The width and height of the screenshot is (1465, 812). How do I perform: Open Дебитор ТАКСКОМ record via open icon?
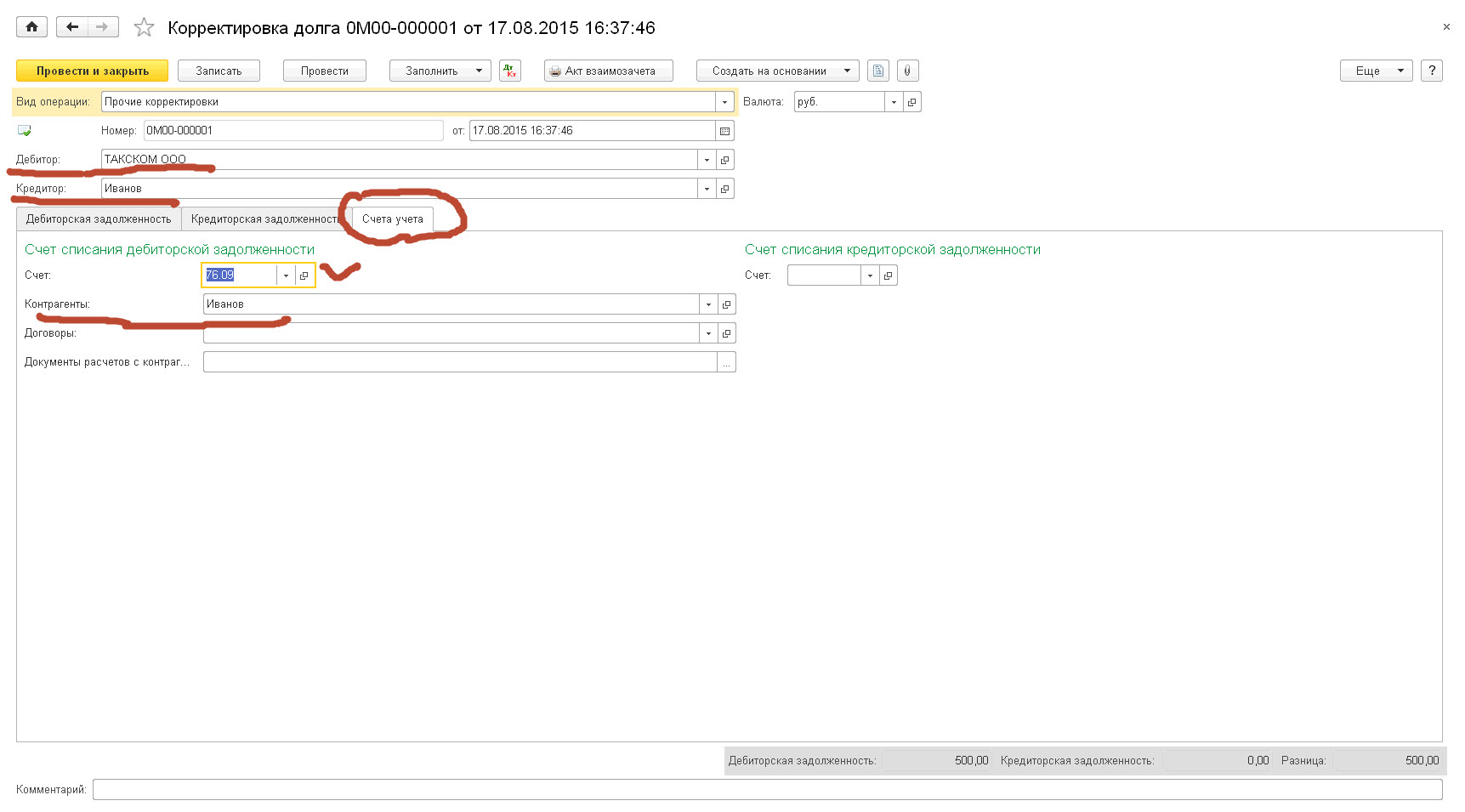pos(724,160)
